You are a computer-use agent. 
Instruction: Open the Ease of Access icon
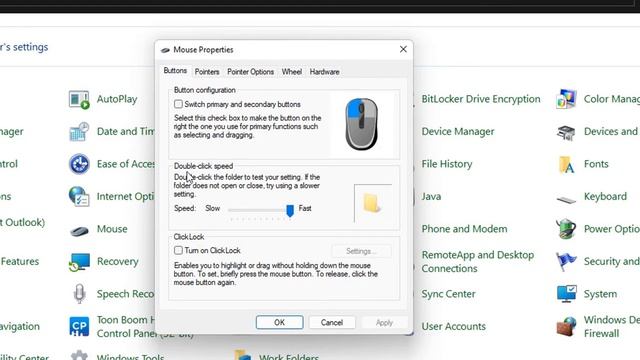tap(79, 164)
